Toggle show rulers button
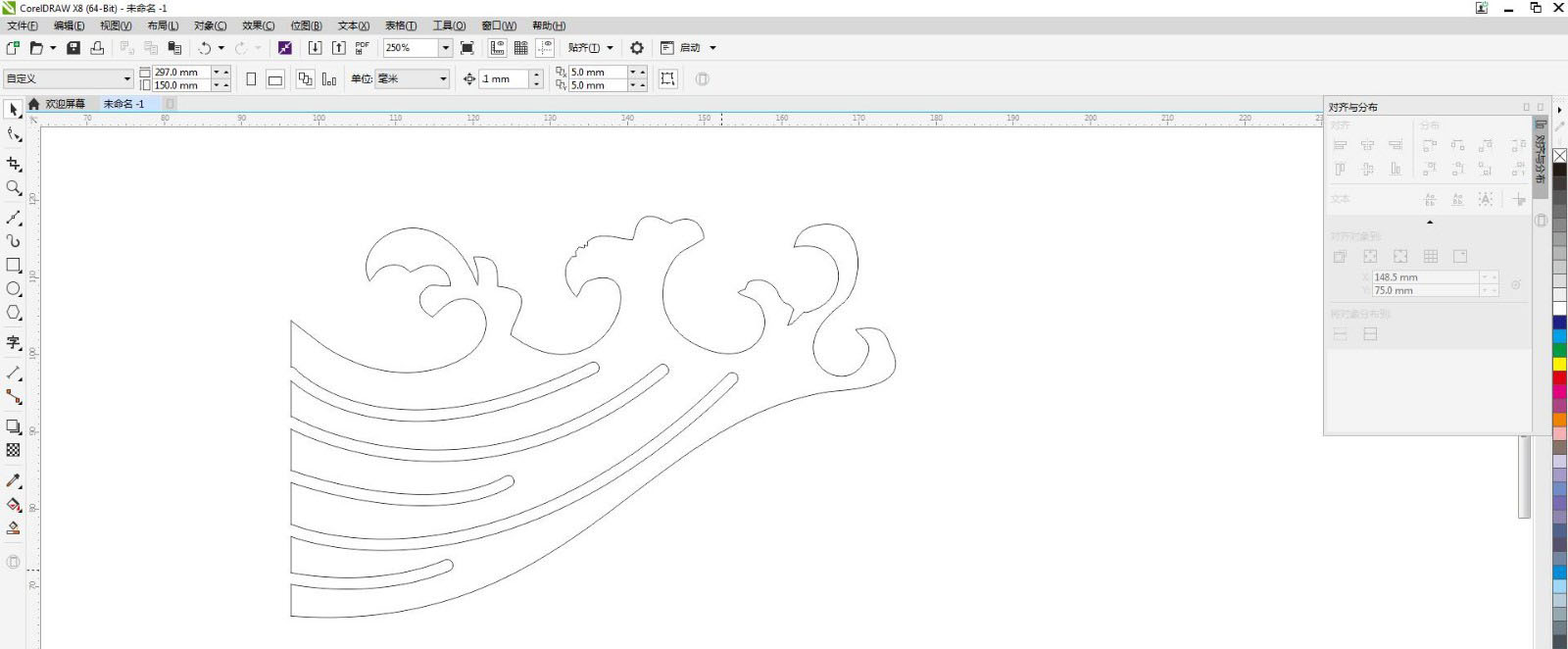The width and height of the screenshot is (1568, 649). click(498, 48)
